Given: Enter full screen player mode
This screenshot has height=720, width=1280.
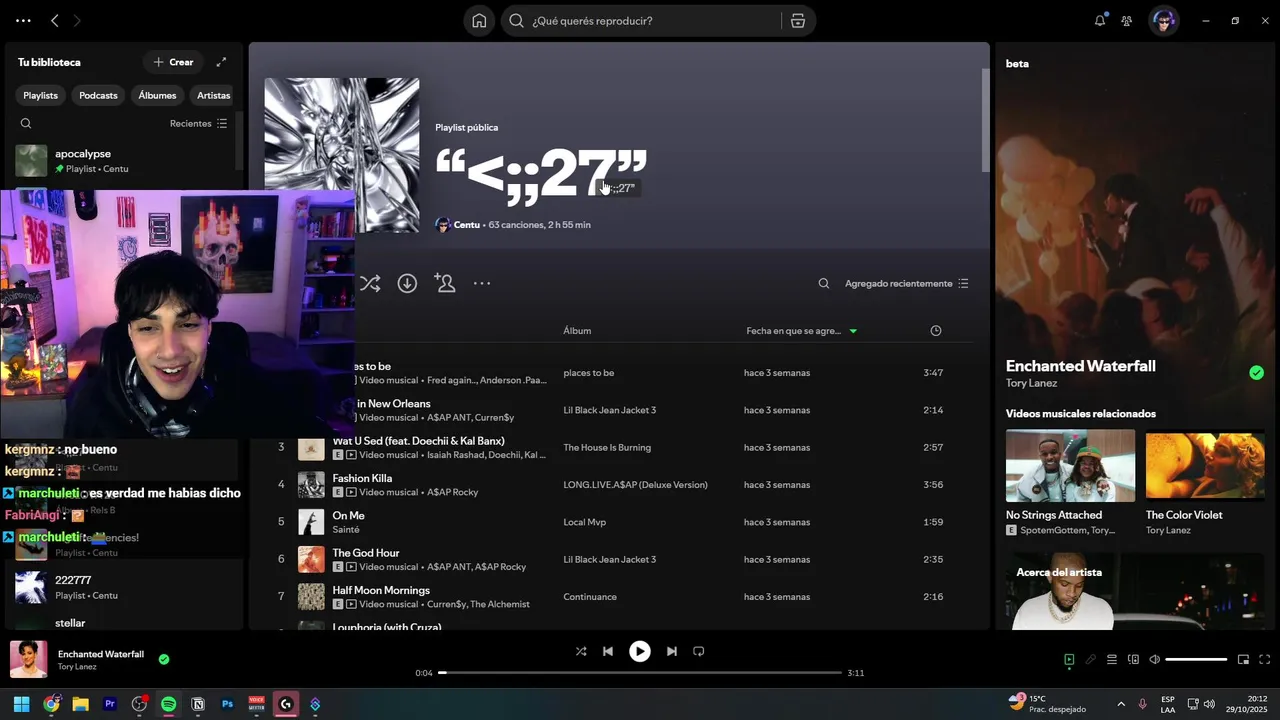Looking at the screenshot, I should point(1265,660).
